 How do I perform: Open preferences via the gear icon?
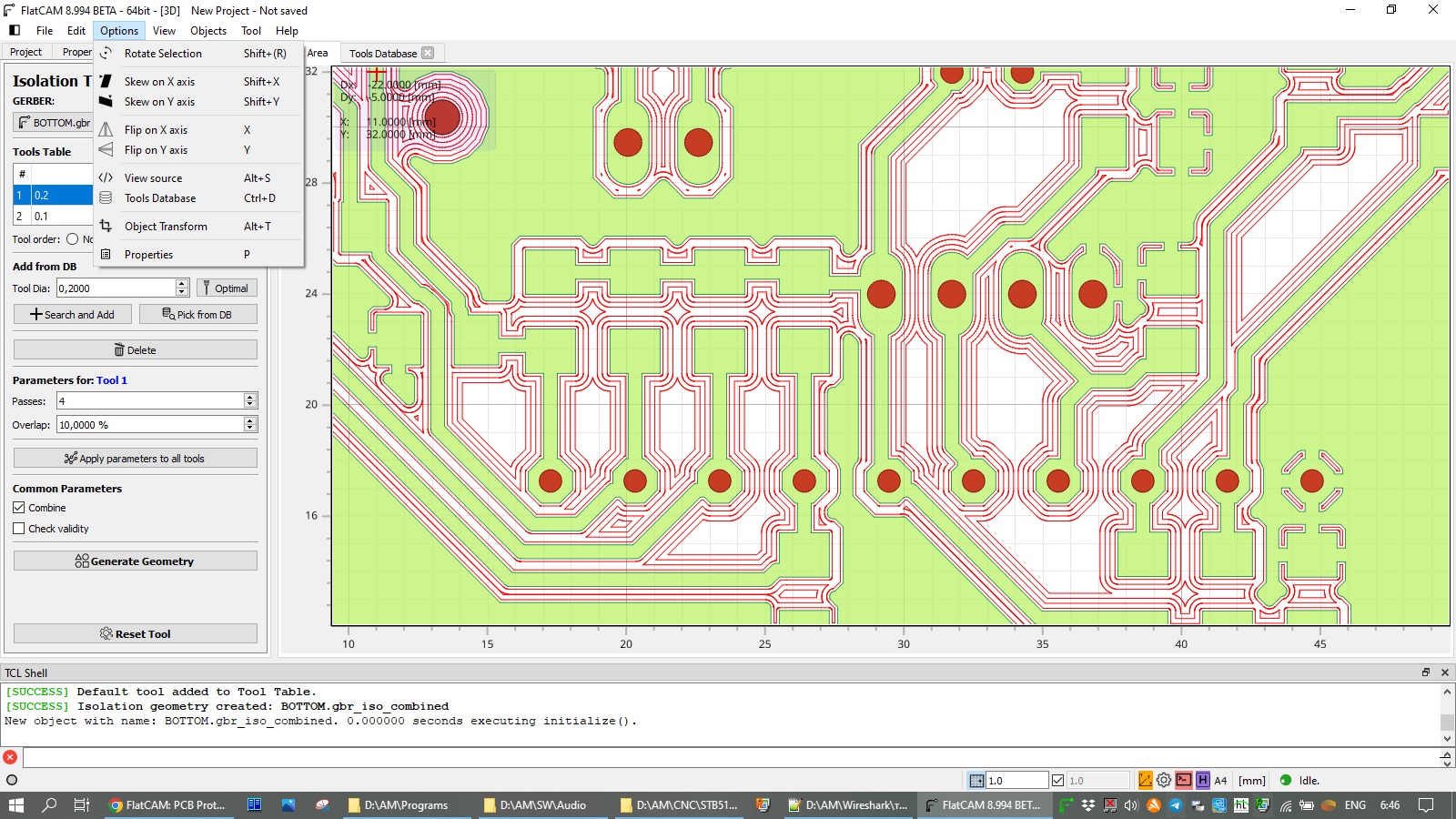[x=1164, y=780]
